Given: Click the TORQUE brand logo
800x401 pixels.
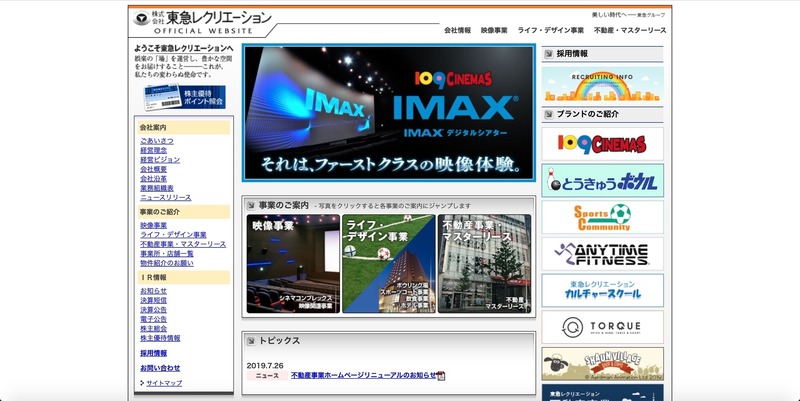Looking at the screenshot, I should [602, 327].
